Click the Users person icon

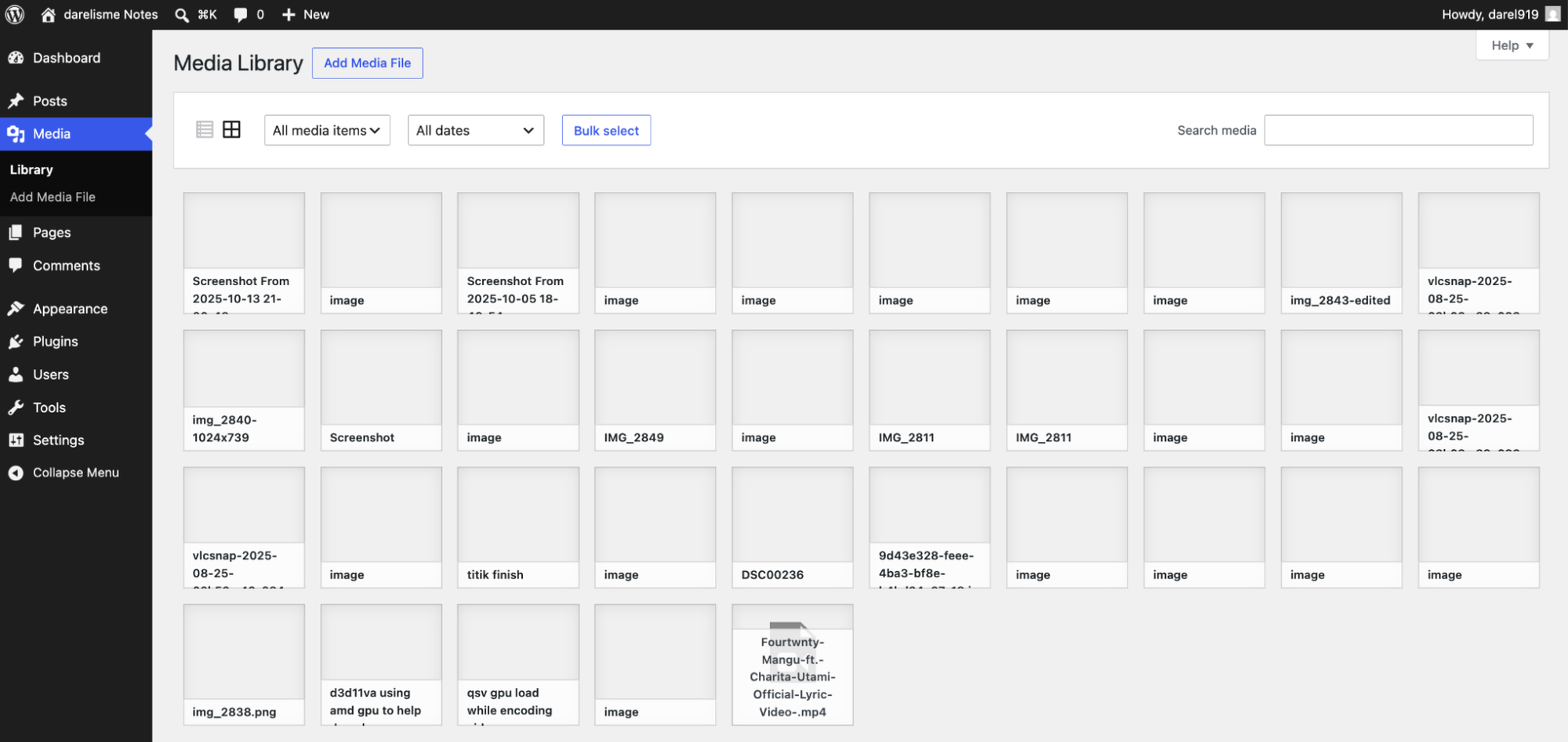[x=16, y=374]
